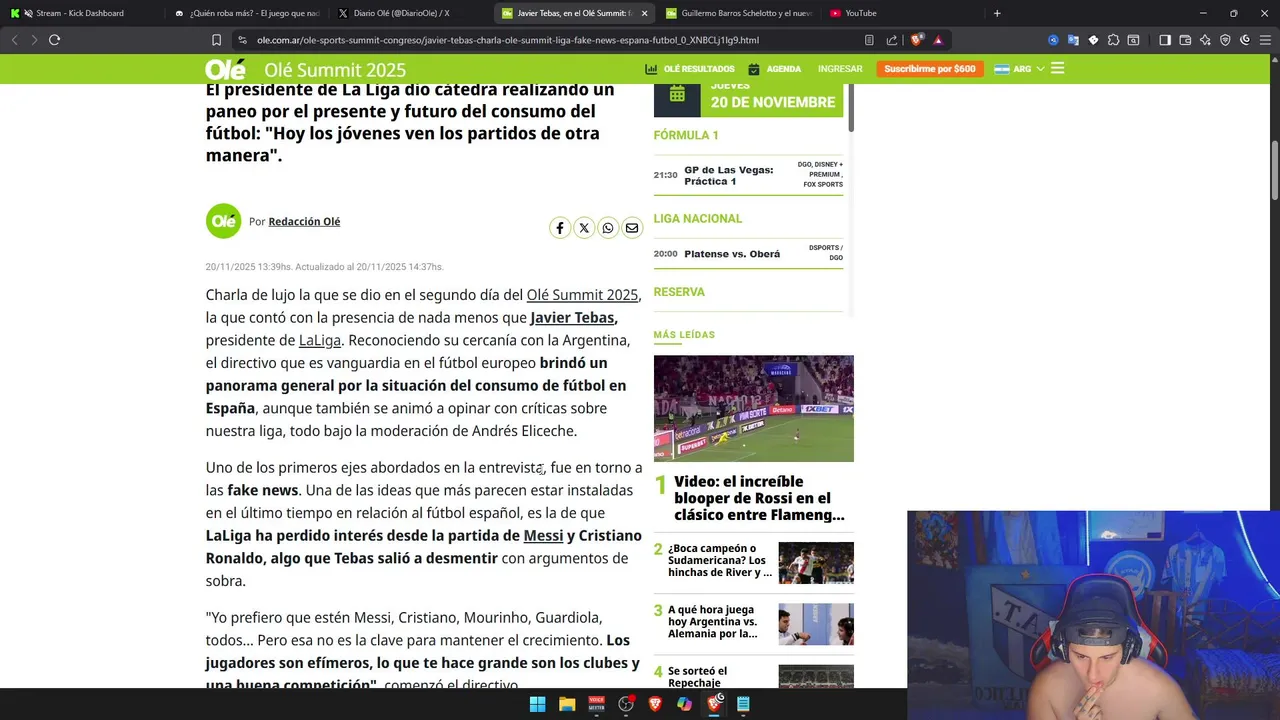Screen dimensions: 1280x720
Task: Switch to Guillermo Barros Schelotto tab
Action: (738, 13)
